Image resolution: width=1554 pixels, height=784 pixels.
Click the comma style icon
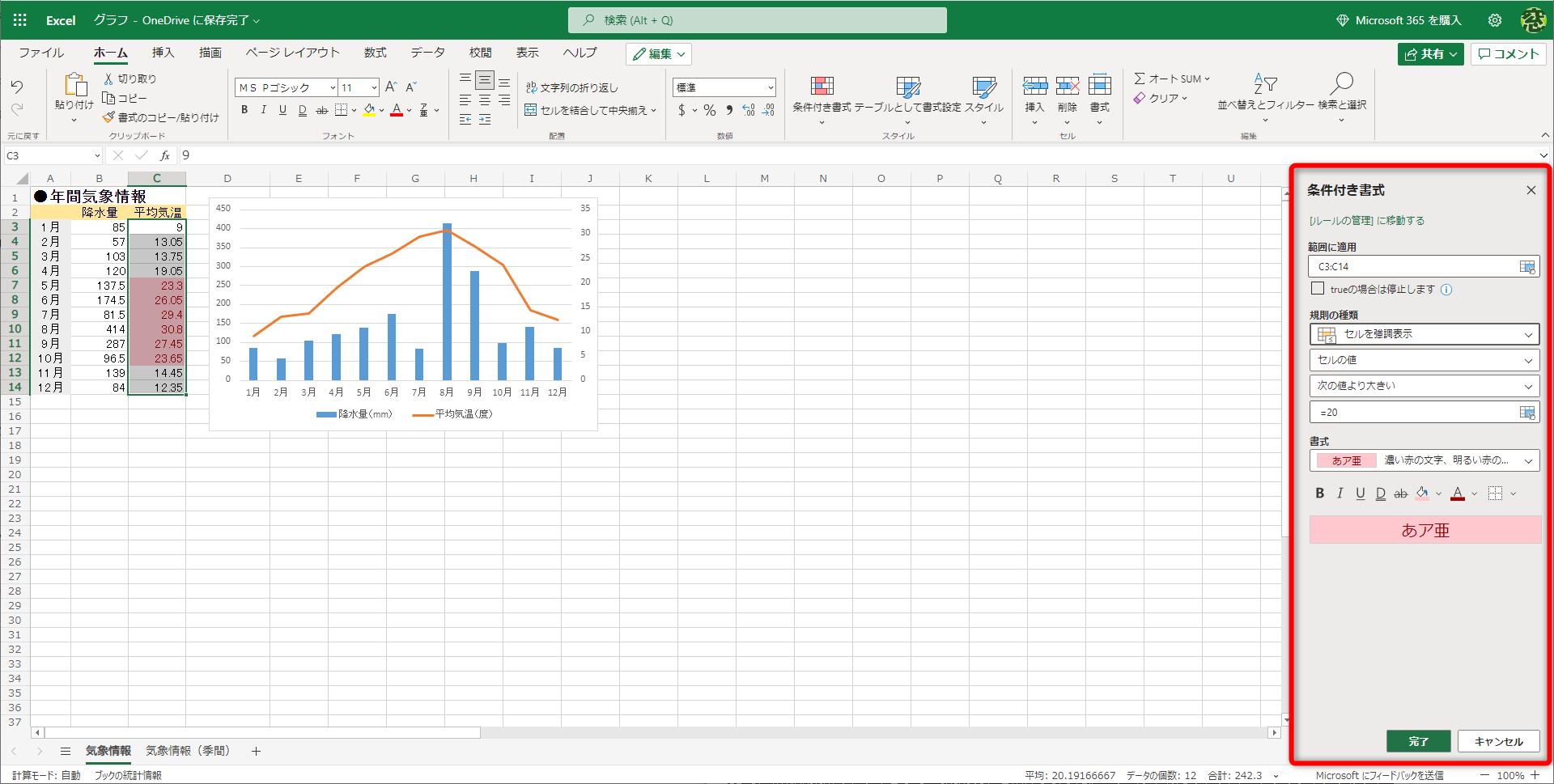click(729, 110)
